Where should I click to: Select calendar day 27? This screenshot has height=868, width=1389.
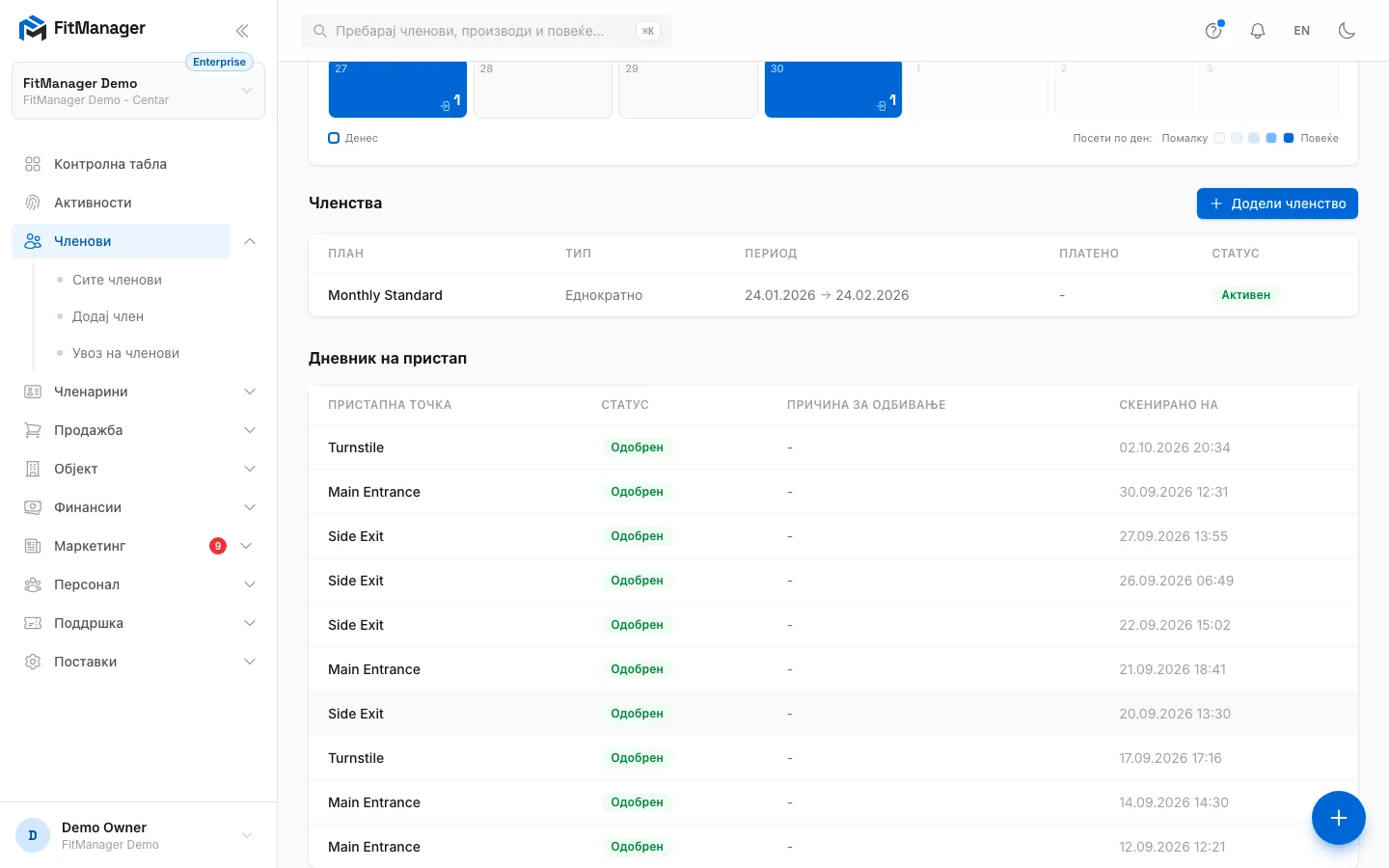click(x=397, y=90)
